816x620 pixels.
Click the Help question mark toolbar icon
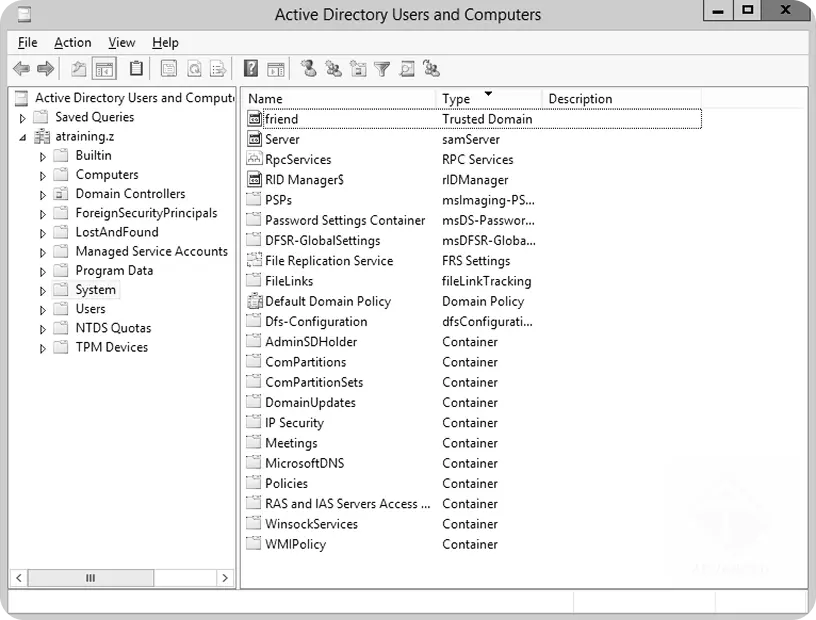coord(251,68)
